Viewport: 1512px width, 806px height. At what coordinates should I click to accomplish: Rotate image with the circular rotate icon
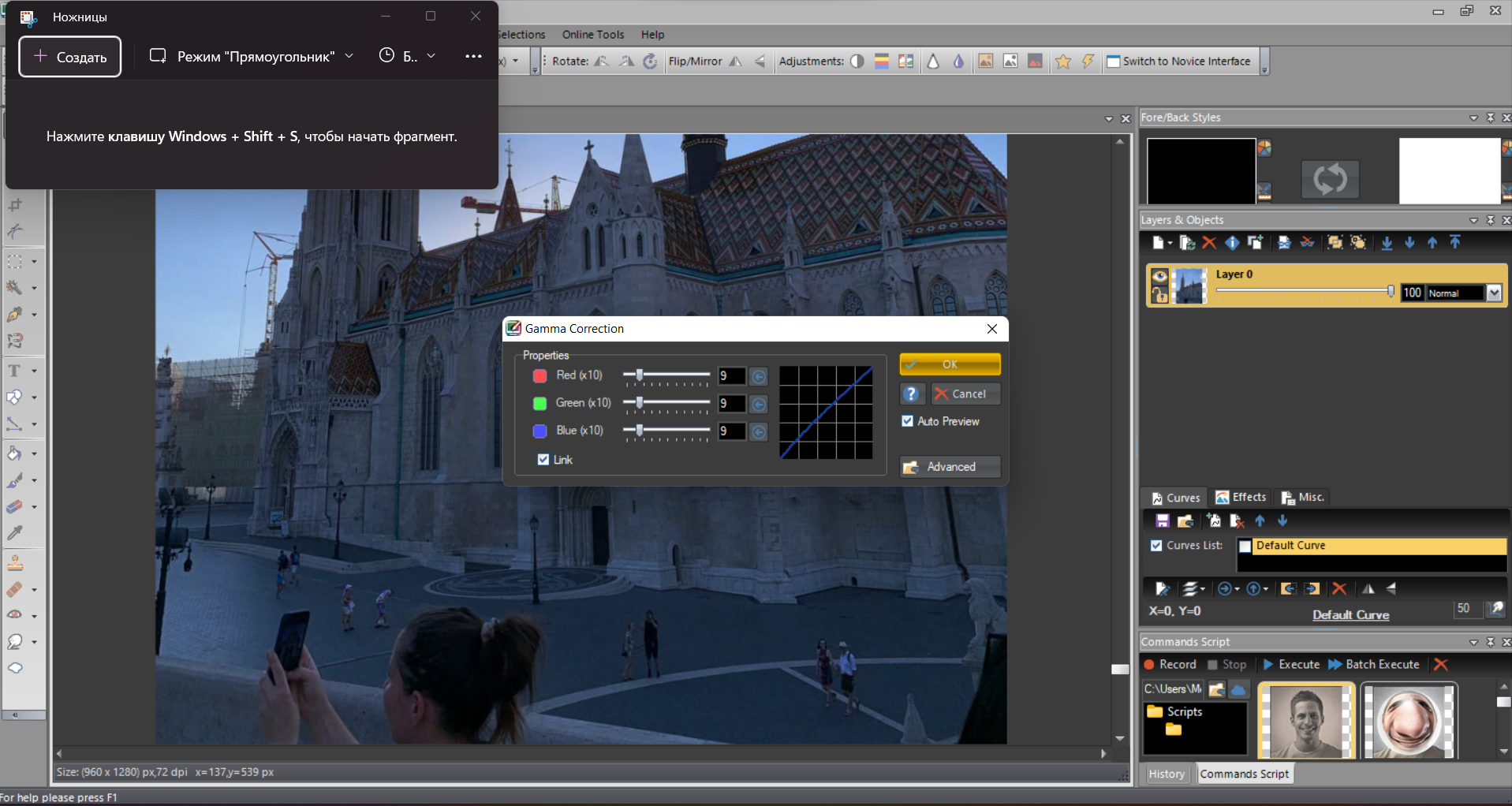(650, 62)
